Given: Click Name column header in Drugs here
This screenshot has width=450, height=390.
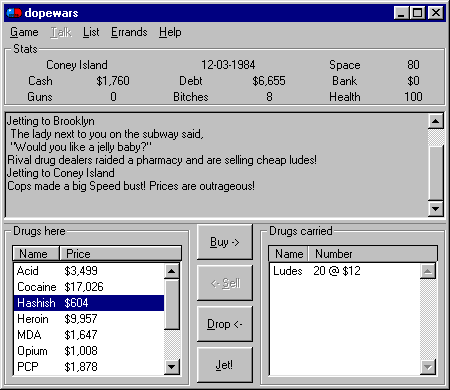Looking at the screenshot, I should click(x=36, y=254).
